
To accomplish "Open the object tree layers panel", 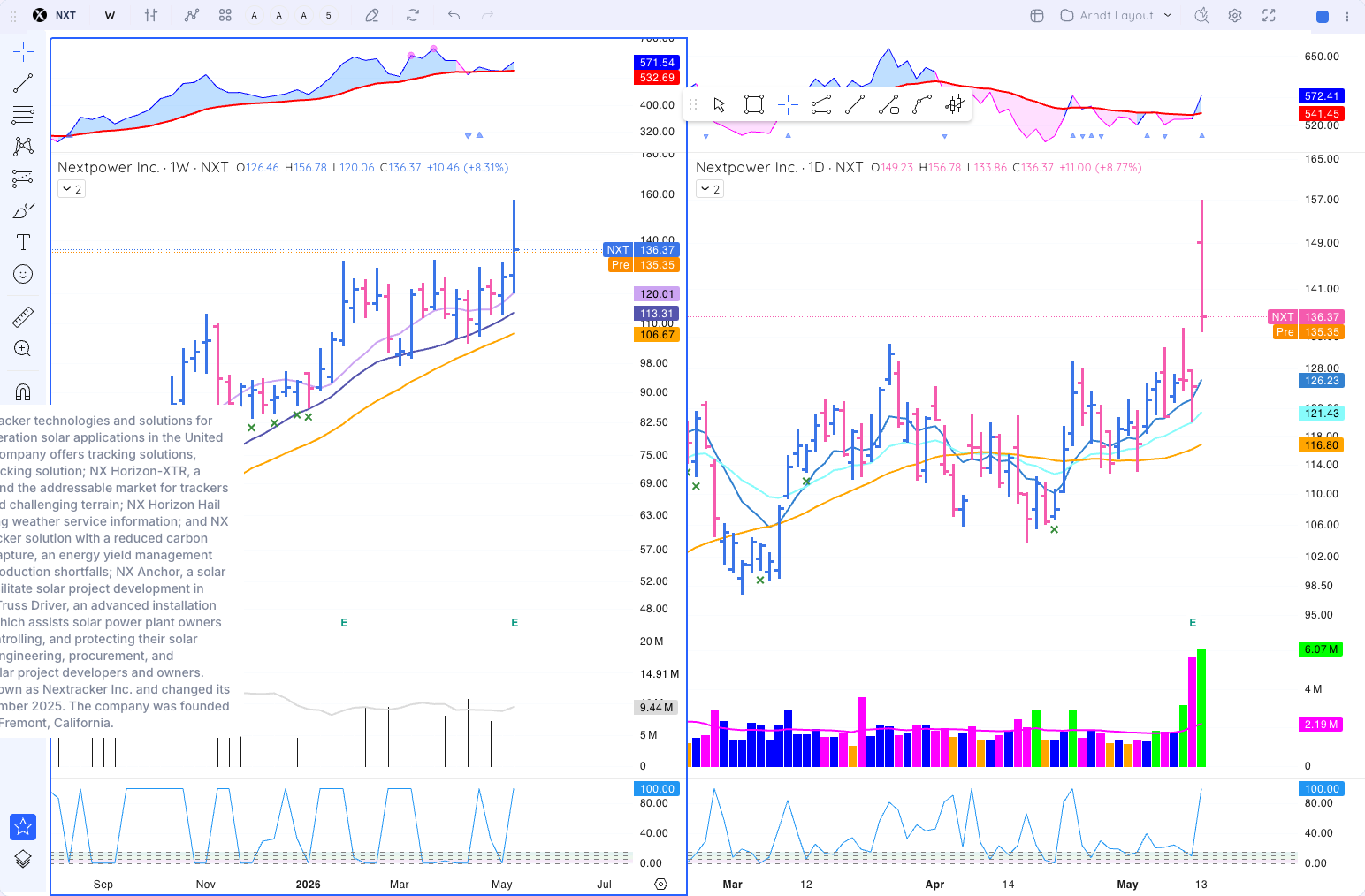I will coord(23,859).
